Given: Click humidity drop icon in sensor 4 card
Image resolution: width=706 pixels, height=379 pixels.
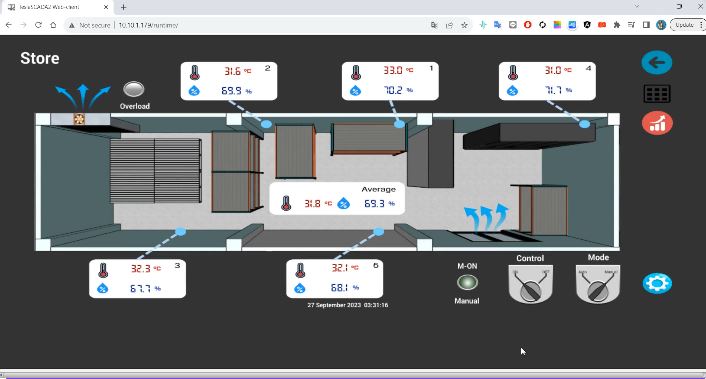Looking at the screenshot, I should click(512, 91).
